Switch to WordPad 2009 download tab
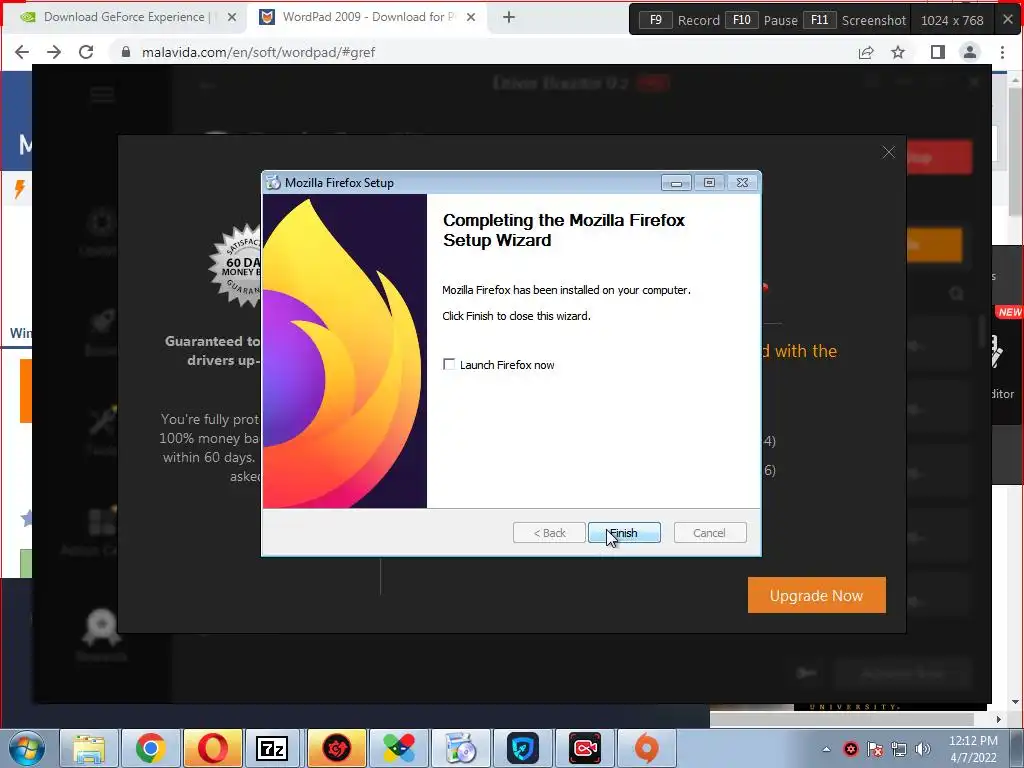Viewport: 1024px width, 768px height. coord(368,18)
